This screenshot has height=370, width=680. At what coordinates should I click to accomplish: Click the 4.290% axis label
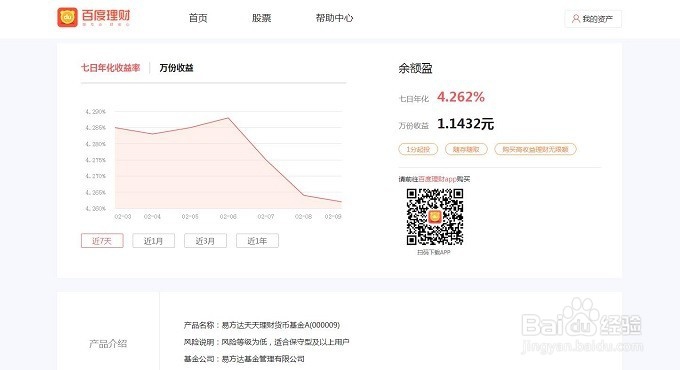pyautogui.click(x=95, y=111)
